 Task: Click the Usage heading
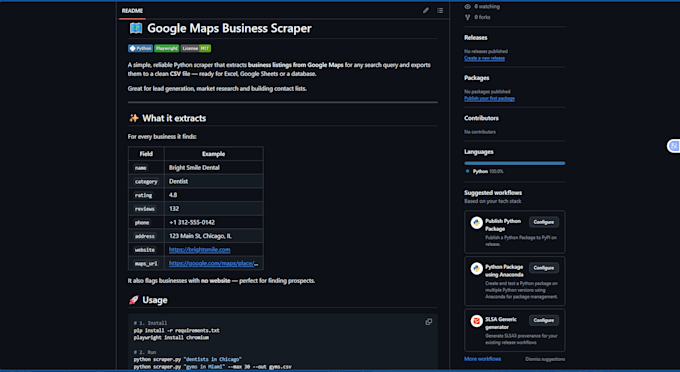click(x=155, y=300)
